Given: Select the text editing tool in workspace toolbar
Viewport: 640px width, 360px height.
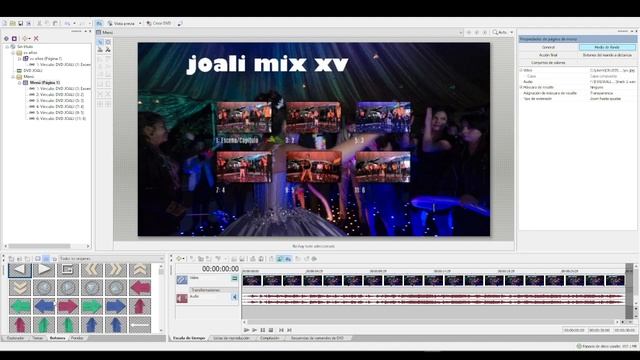Looking at the screenshot, I should (x=108, y=50).
